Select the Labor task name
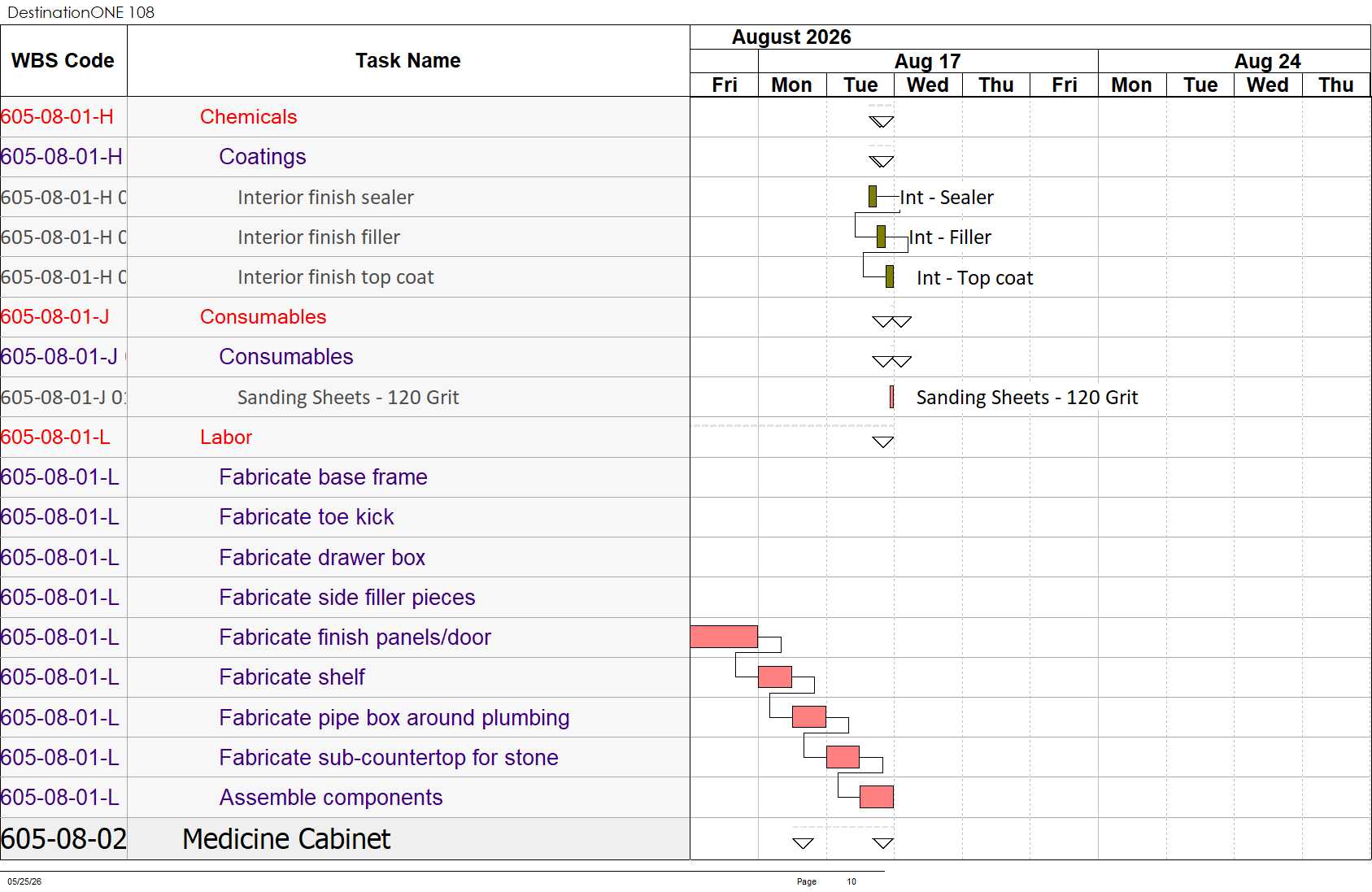 (226, 437)
